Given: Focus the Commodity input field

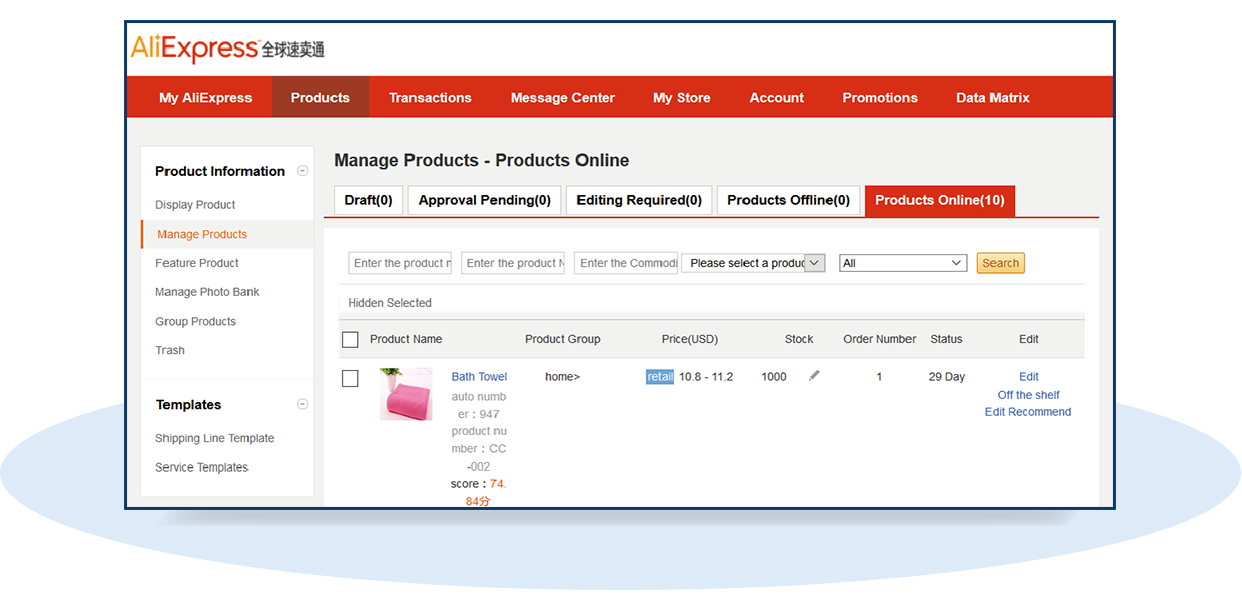Looking at the screenshot, I should tap(626, 263).
